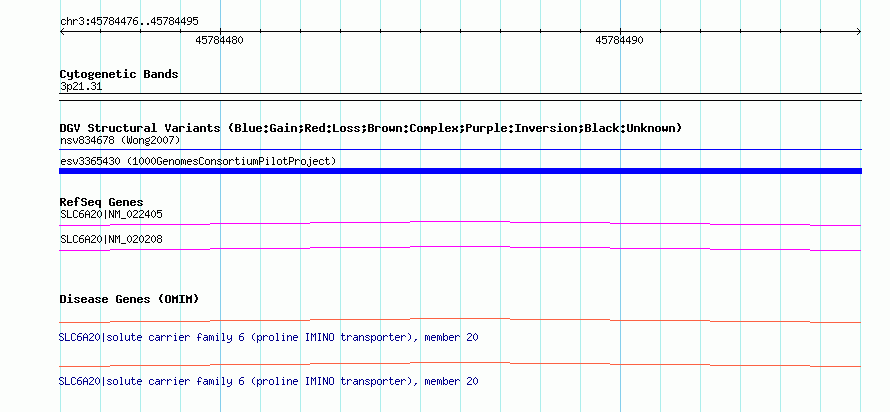Click the 45784480 ruler position label
The image size is (890, 412).
[x=219, y=40]
